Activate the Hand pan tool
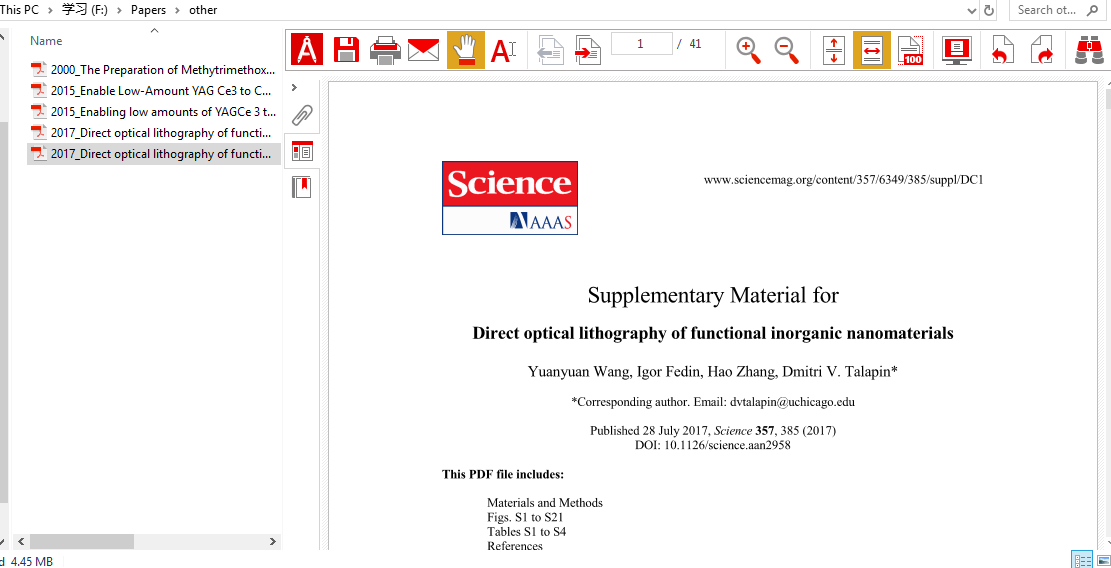Screen dimensions: 1111x568 click(466, 50)
